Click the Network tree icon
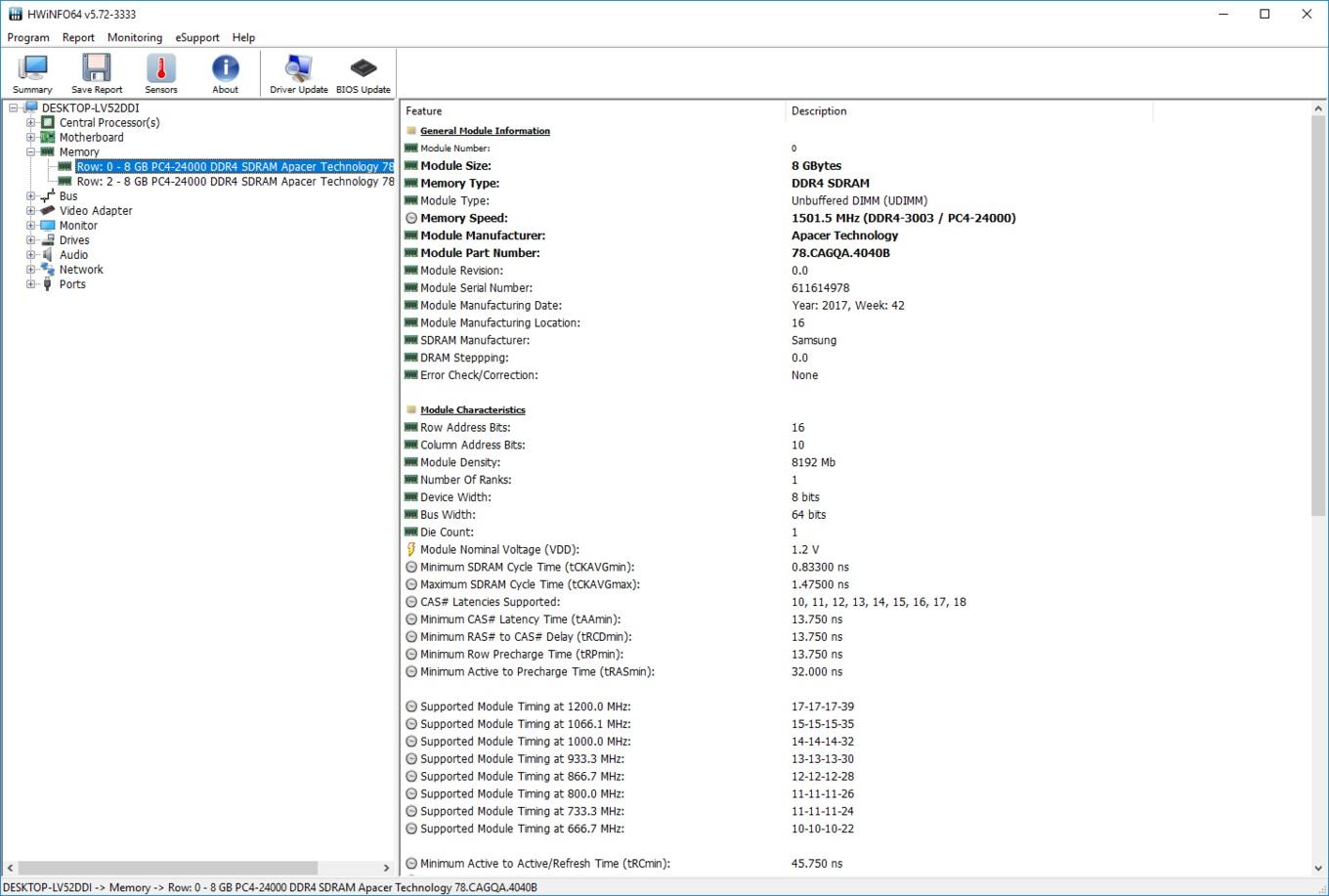The image size is (1329, 896). 47,270
